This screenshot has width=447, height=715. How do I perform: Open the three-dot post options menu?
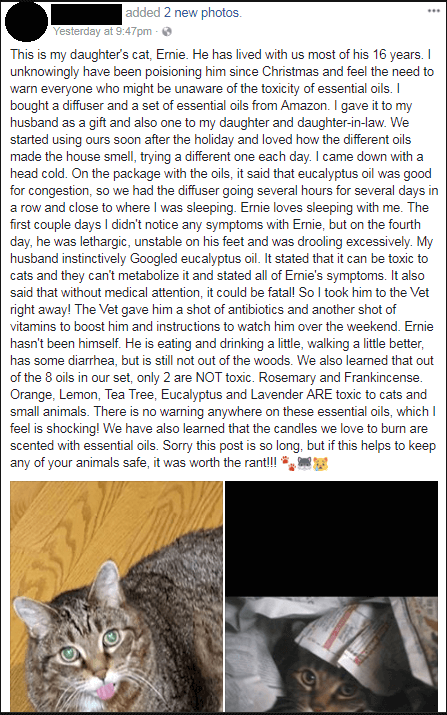click(433, 11)
